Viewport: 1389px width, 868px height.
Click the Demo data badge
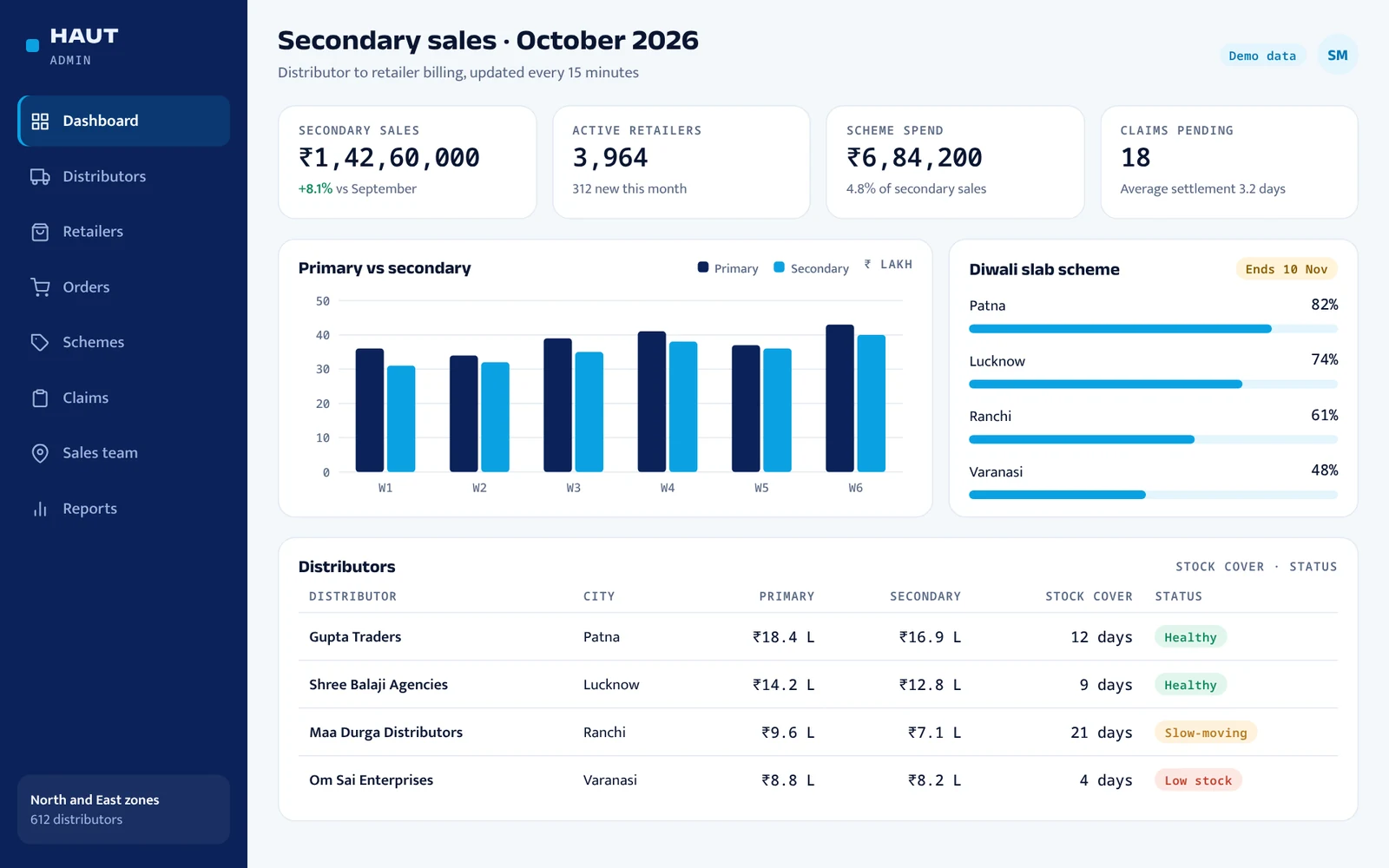click(x=1262, y=56)
